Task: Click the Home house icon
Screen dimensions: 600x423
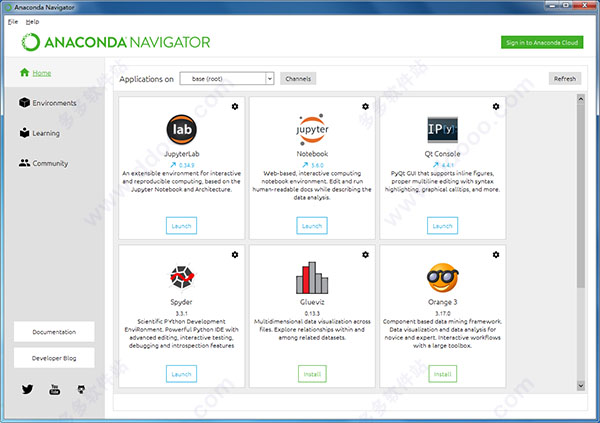Action: pyautogui.click(x=24, y=72)
